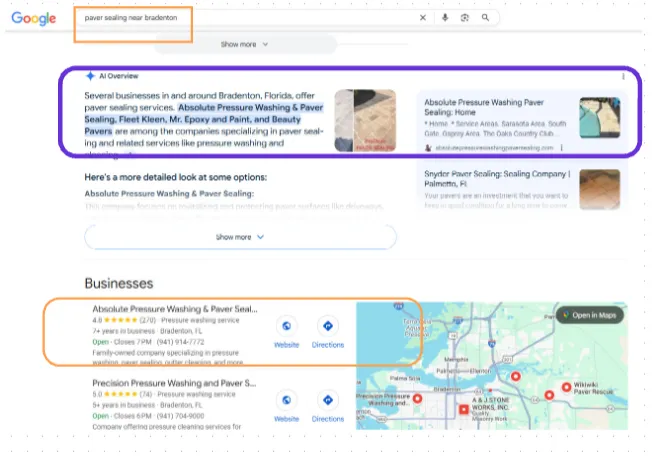Select the A & J STONE WORKS, INC. map marker
Screen dimensions: 654x456
(463, 409)
